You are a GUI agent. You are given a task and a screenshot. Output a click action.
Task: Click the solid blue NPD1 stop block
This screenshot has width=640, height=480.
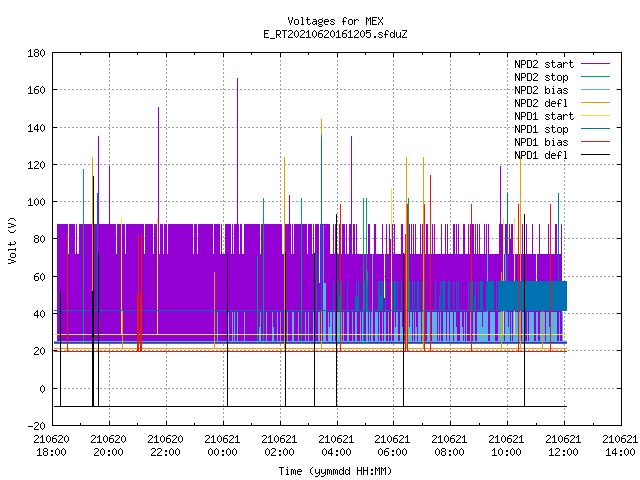pos(532,296)
